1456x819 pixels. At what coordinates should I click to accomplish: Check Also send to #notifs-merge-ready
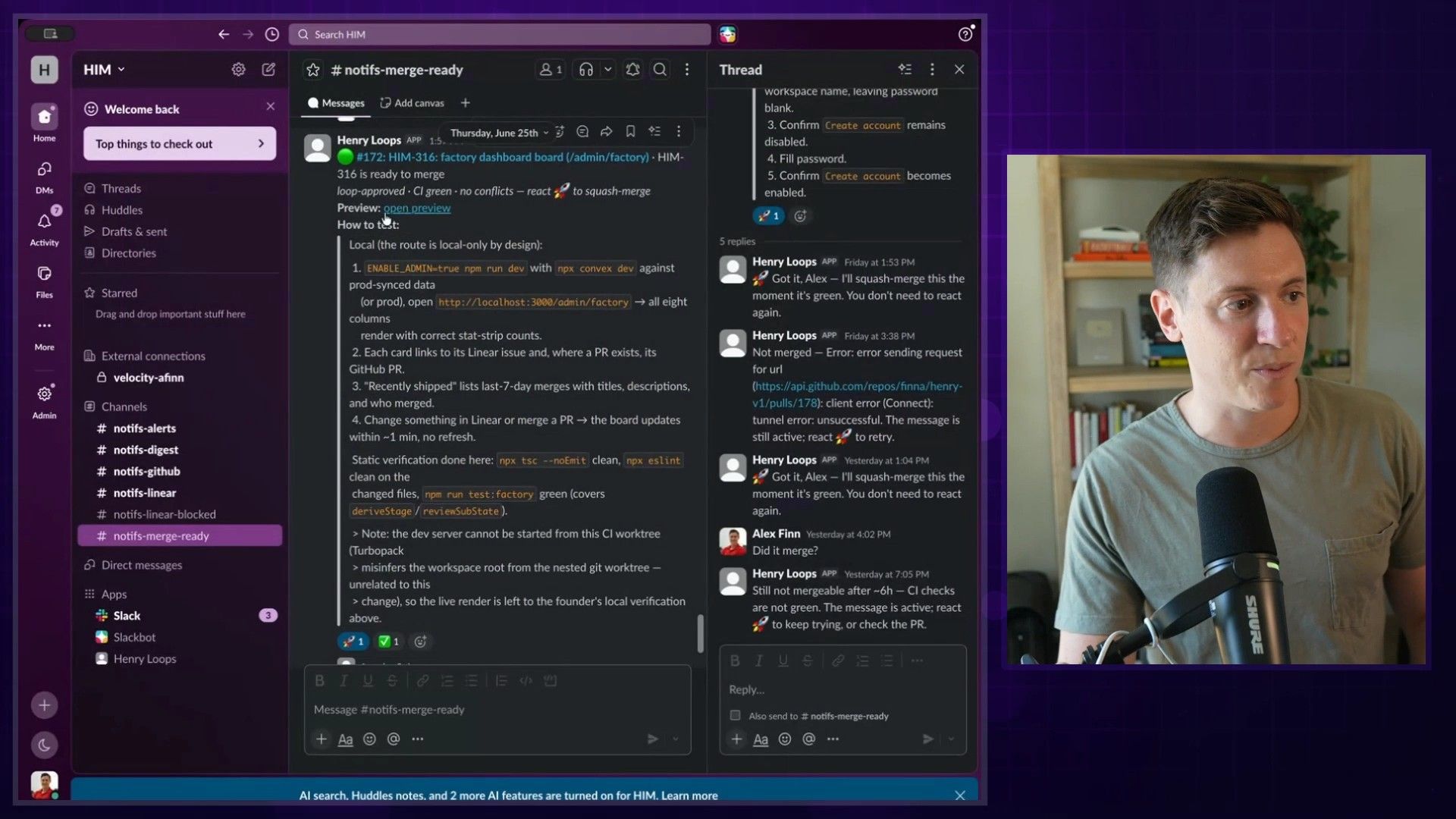coord(735,715)
